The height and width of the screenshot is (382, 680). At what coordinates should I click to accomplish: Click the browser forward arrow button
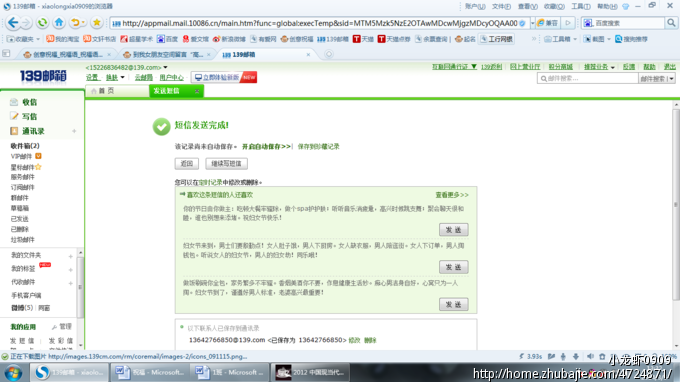26,23
